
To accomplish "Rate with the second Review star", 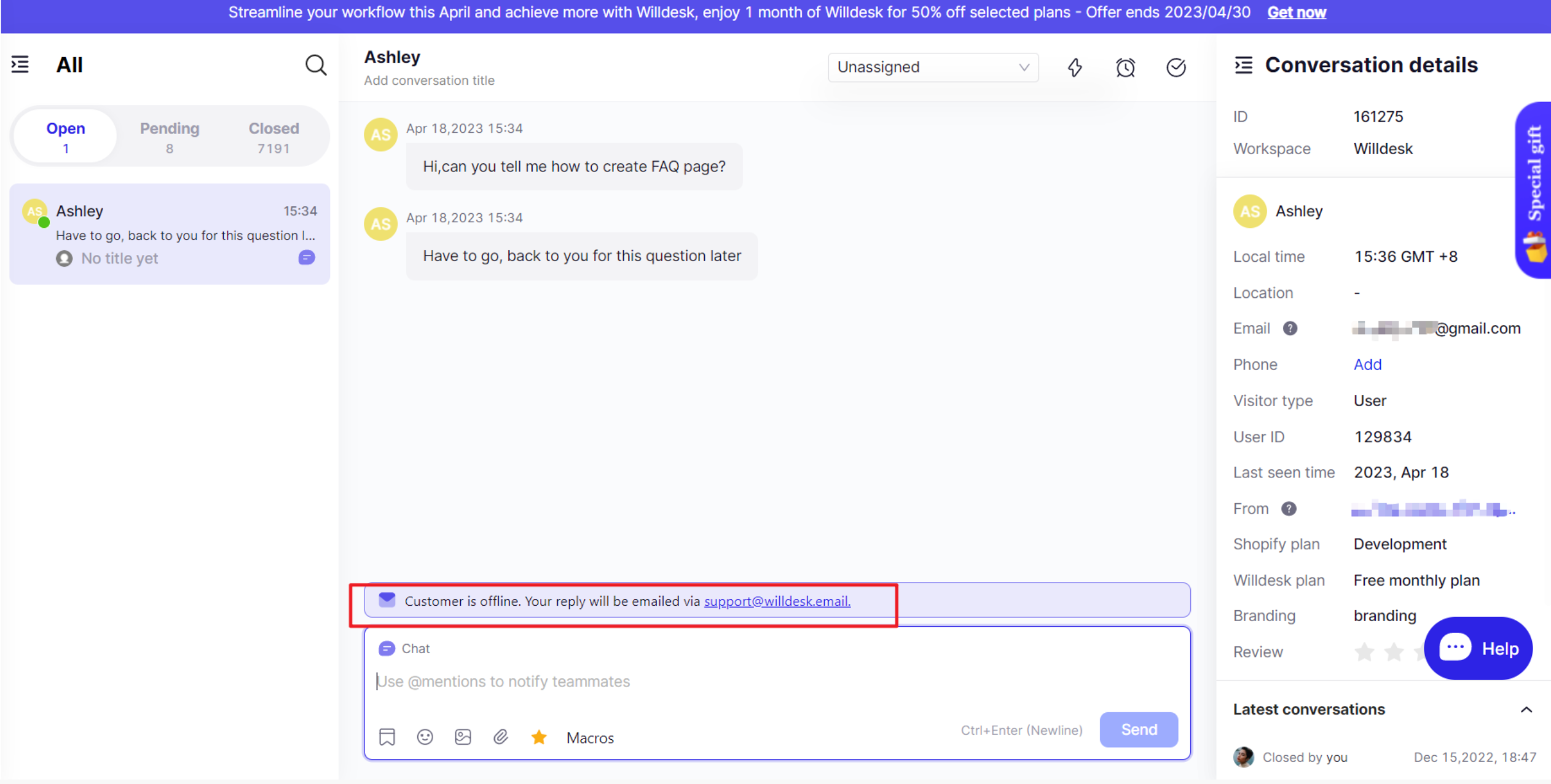I will [x=1394, y=651].
